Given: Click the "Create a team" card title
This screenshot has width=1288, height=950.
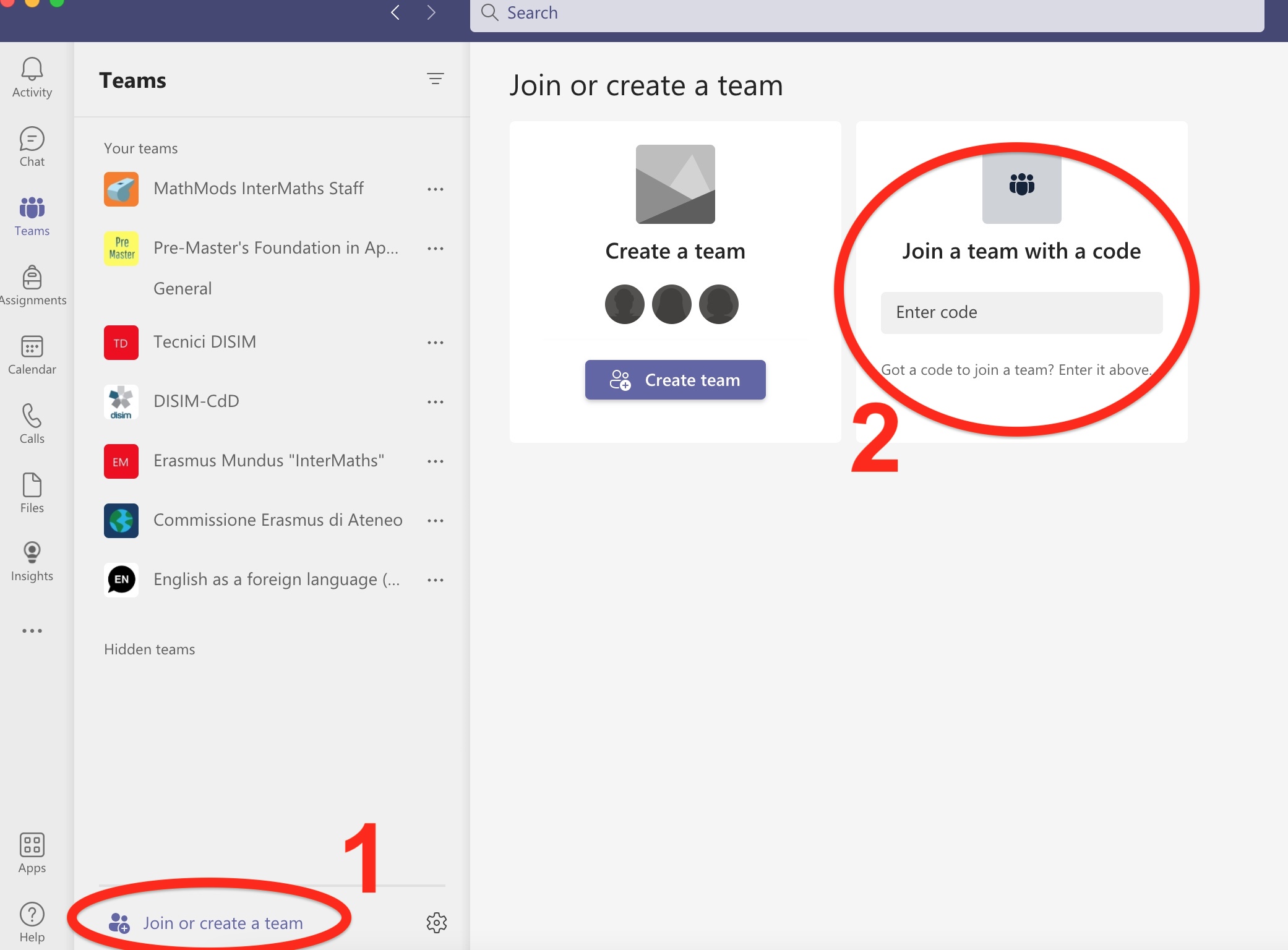Looking at the screenshot, I should point(676,251).
